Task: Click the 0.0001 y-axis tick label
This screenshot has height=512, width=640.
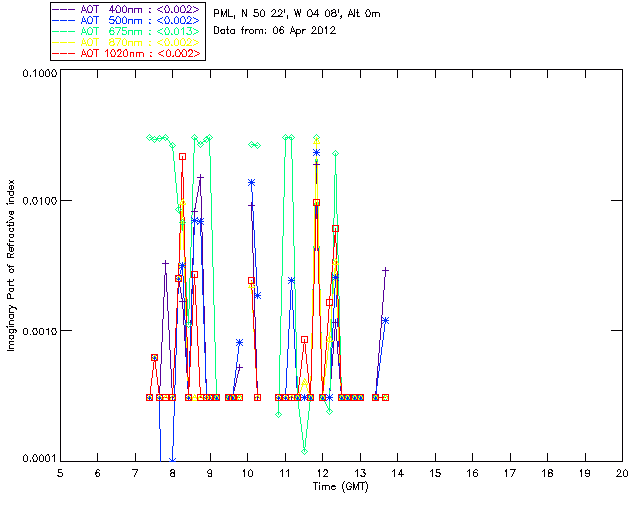Action: 38,459
